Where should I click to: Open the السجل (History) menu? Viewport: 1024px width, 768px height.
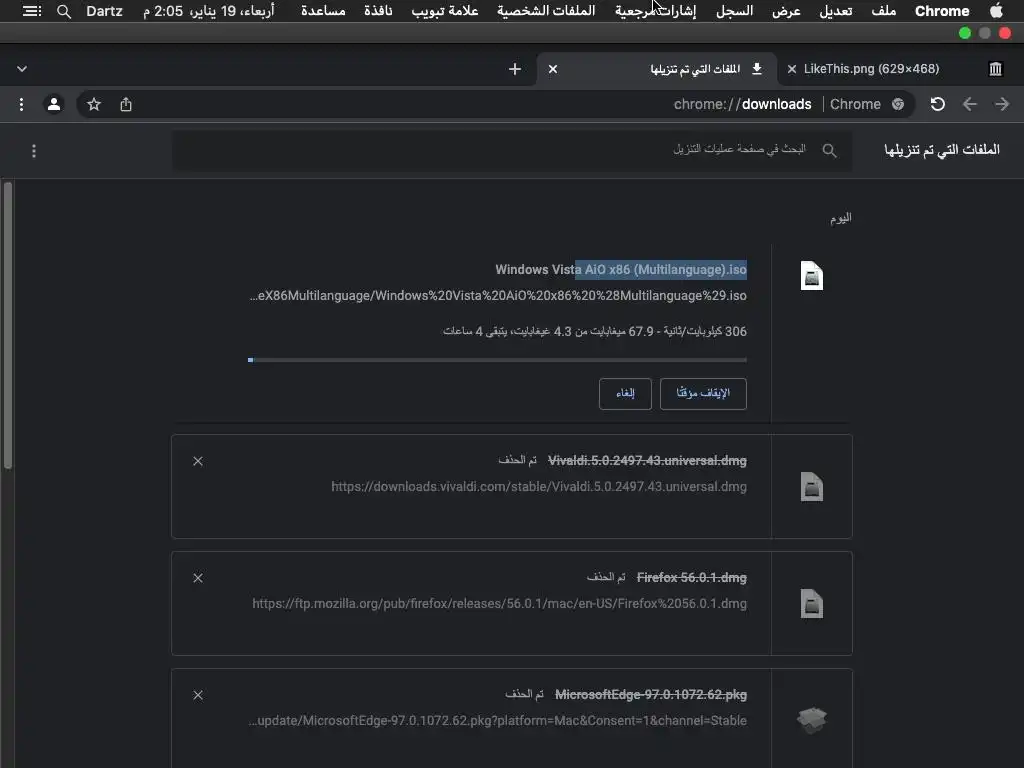click(x=735, y=11)
